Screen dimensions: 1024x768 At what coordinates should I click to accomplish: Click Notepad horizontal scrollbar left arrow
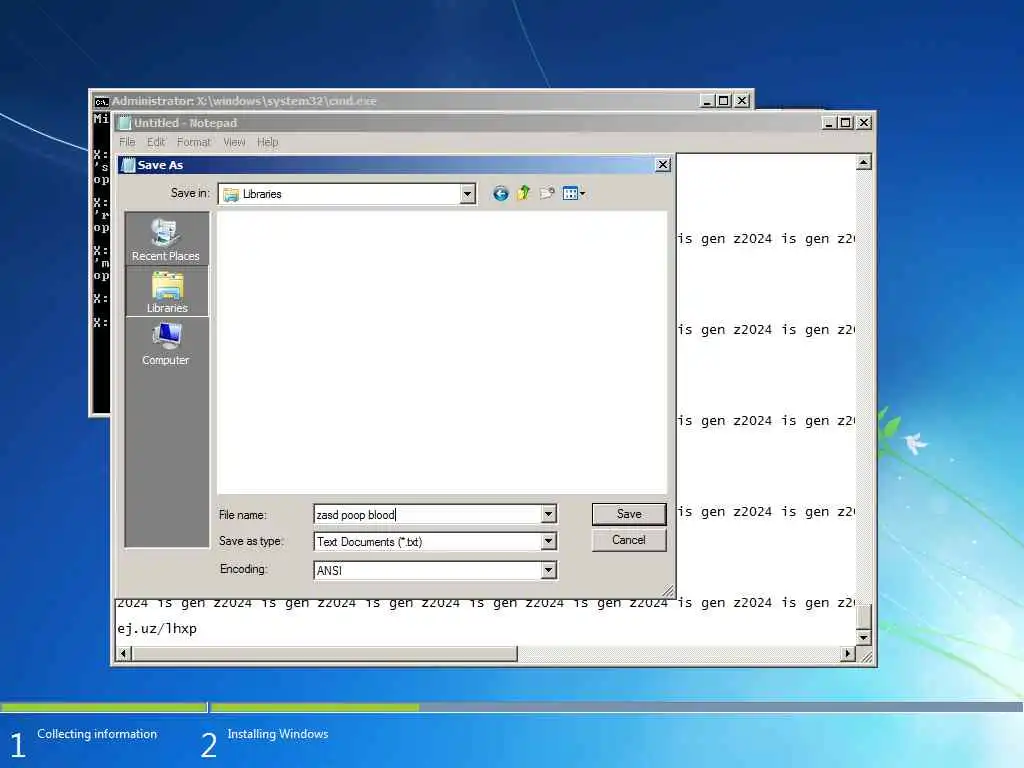pyautogui.click(x=123, y=653)
